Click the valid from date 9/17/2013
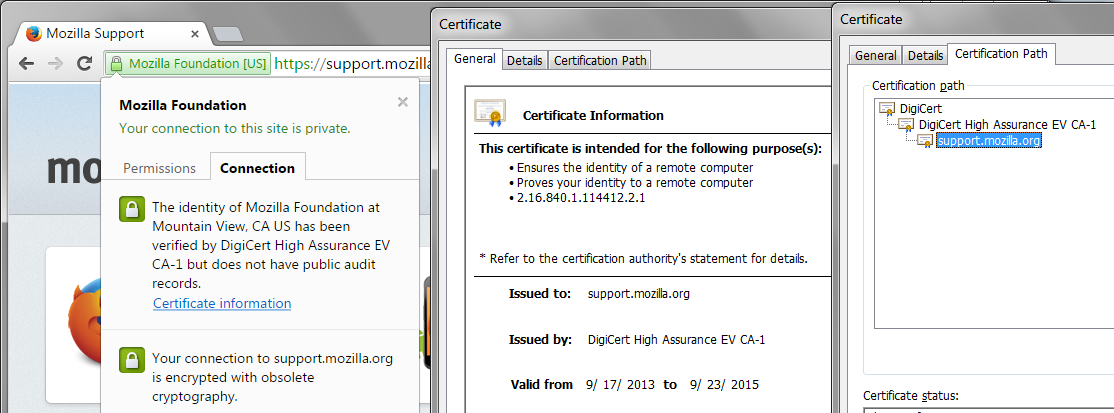Screen dimensions: 1114x413 pos(619,385)
